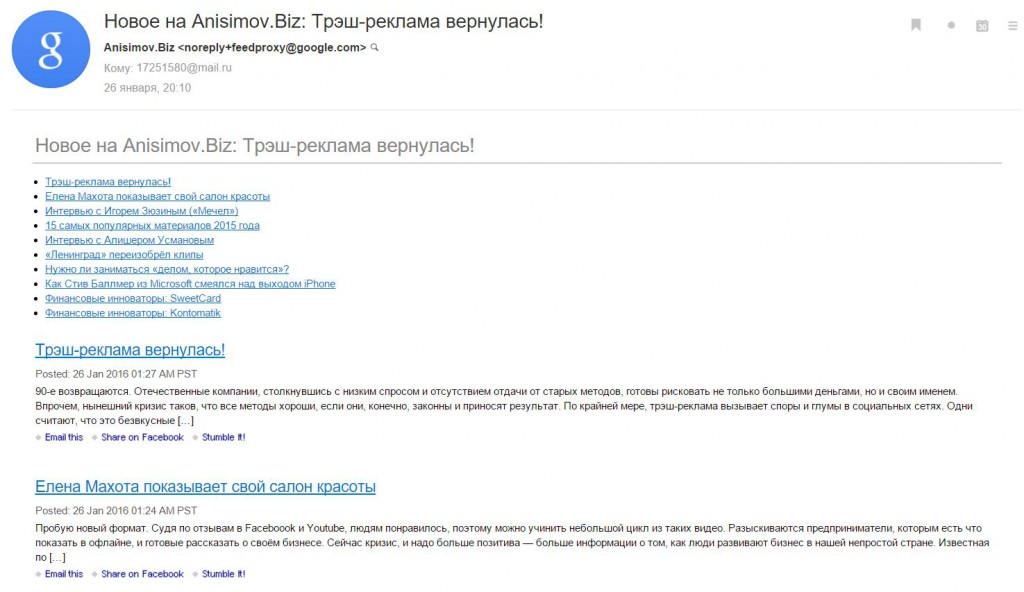Click "Share on Facebook" under the first article
The image size is (1024, 592).
141,437
